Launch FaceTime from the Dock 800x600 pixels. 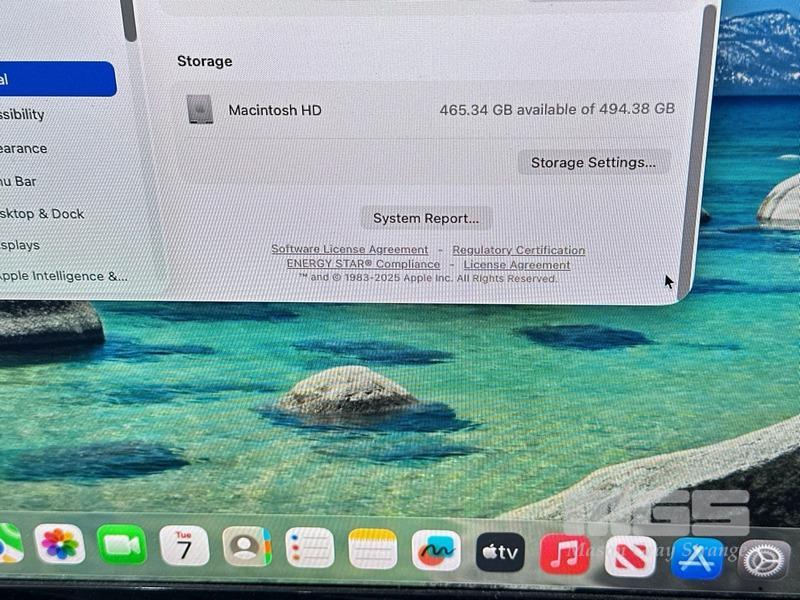pyautogui.click(x=122, y=545)
